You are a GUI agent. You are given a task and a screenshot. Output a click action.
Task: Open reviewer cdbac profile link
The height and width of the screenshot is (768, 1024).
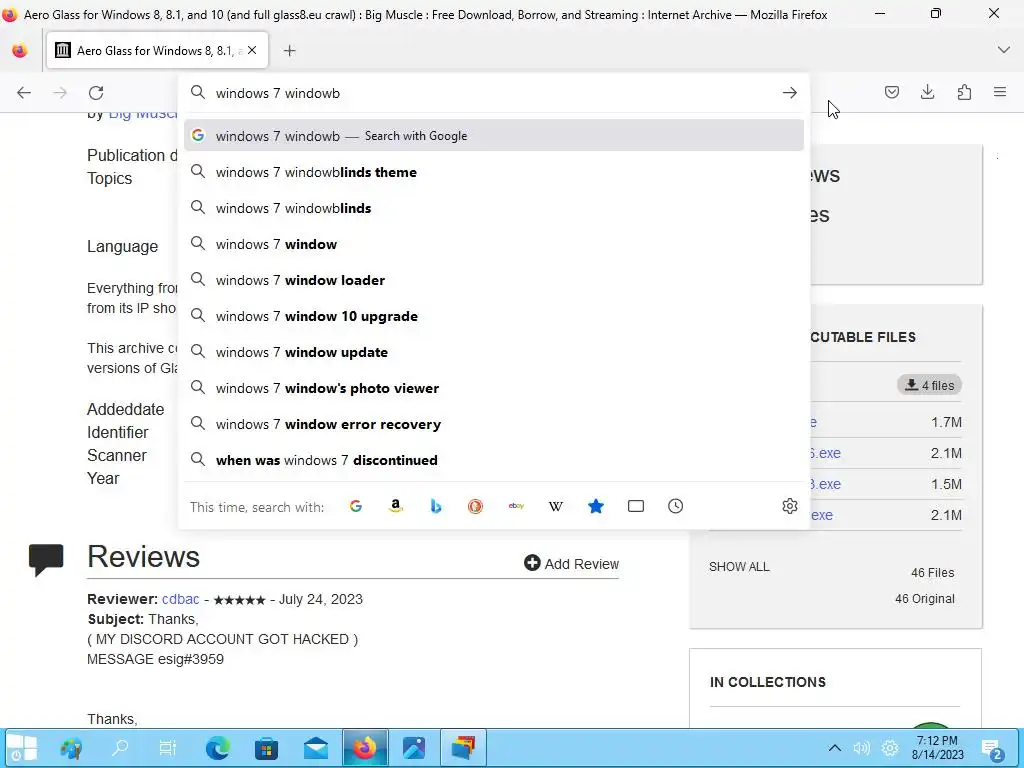pos(180,599)
